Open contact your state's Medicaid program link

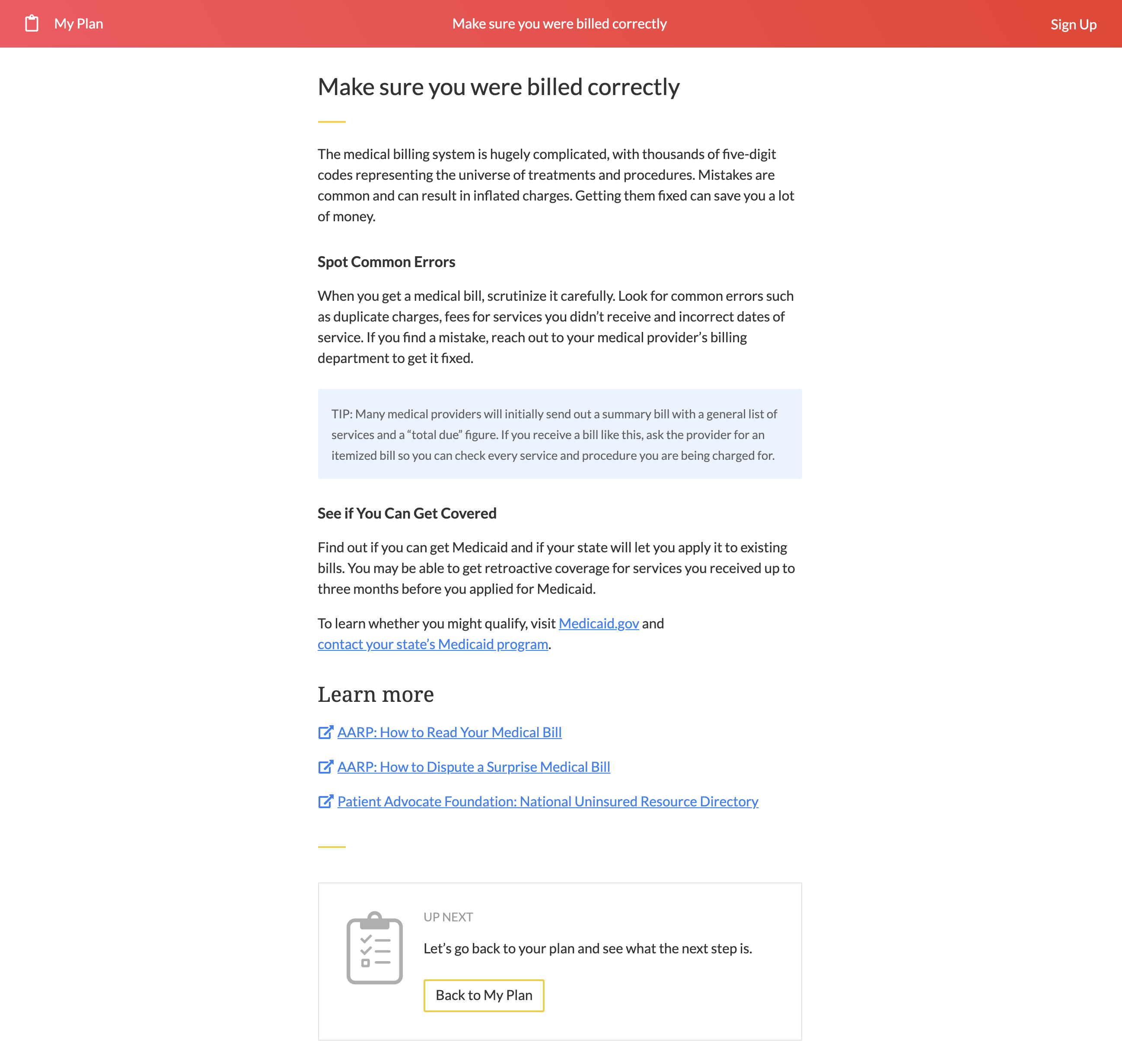click(432, 644)
